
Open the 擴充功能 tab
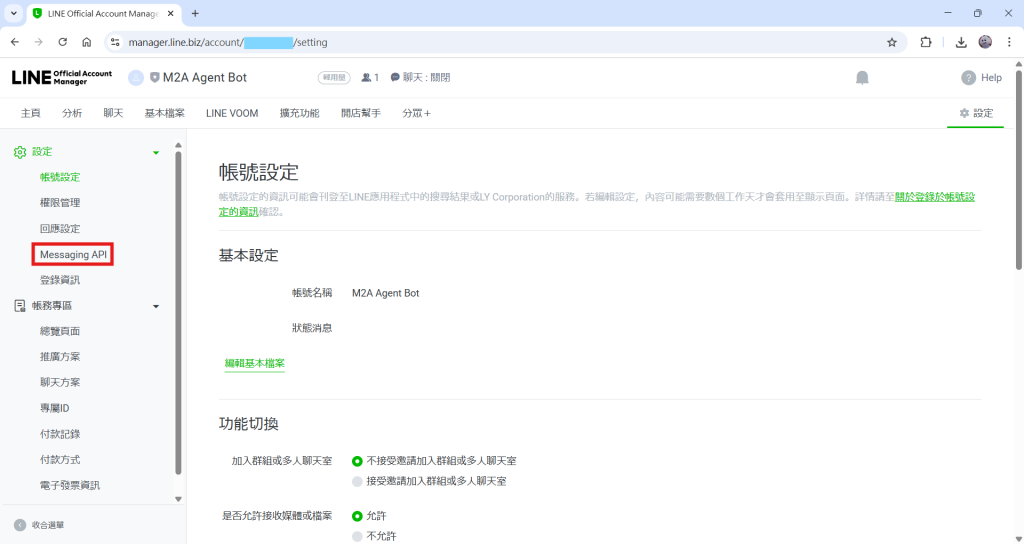300,113
